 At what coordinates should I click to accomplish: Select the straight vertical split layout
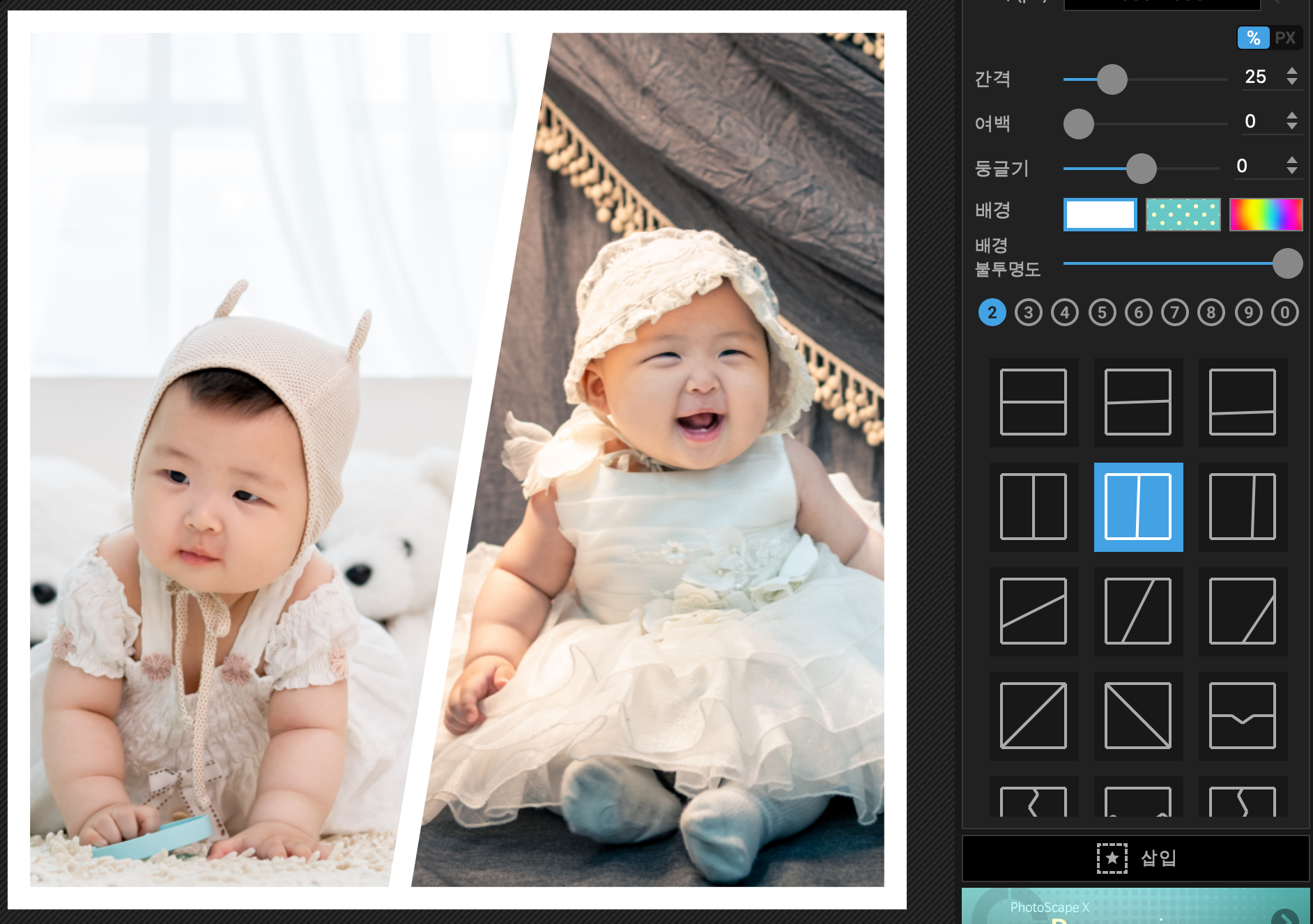1034,507
